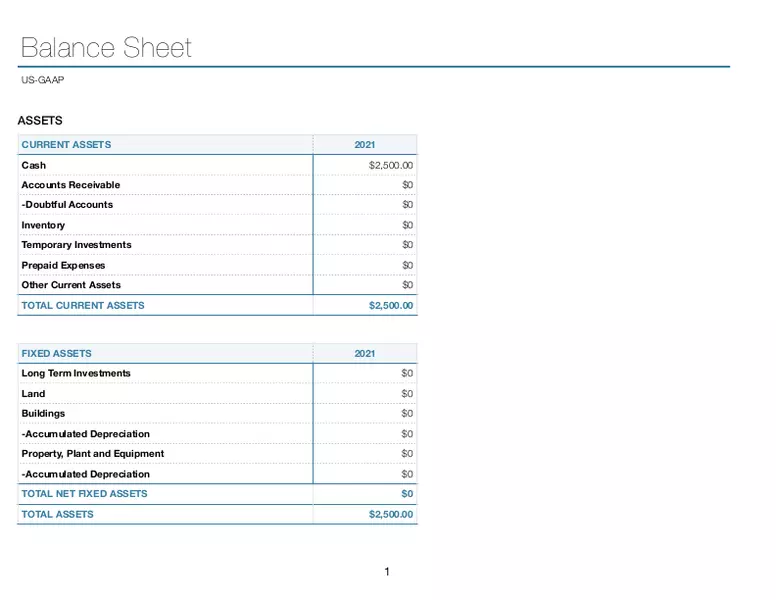Select the Other Current Assets label
The height and width of the screenshot is (600, 776).
[71, 285]
